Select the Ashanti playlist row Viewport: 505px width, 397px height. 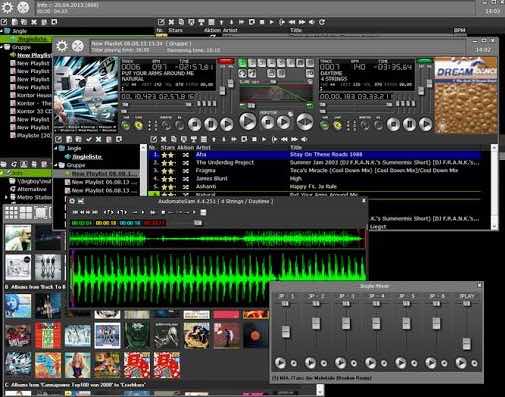pyautogui.click(x=315, y=187)
